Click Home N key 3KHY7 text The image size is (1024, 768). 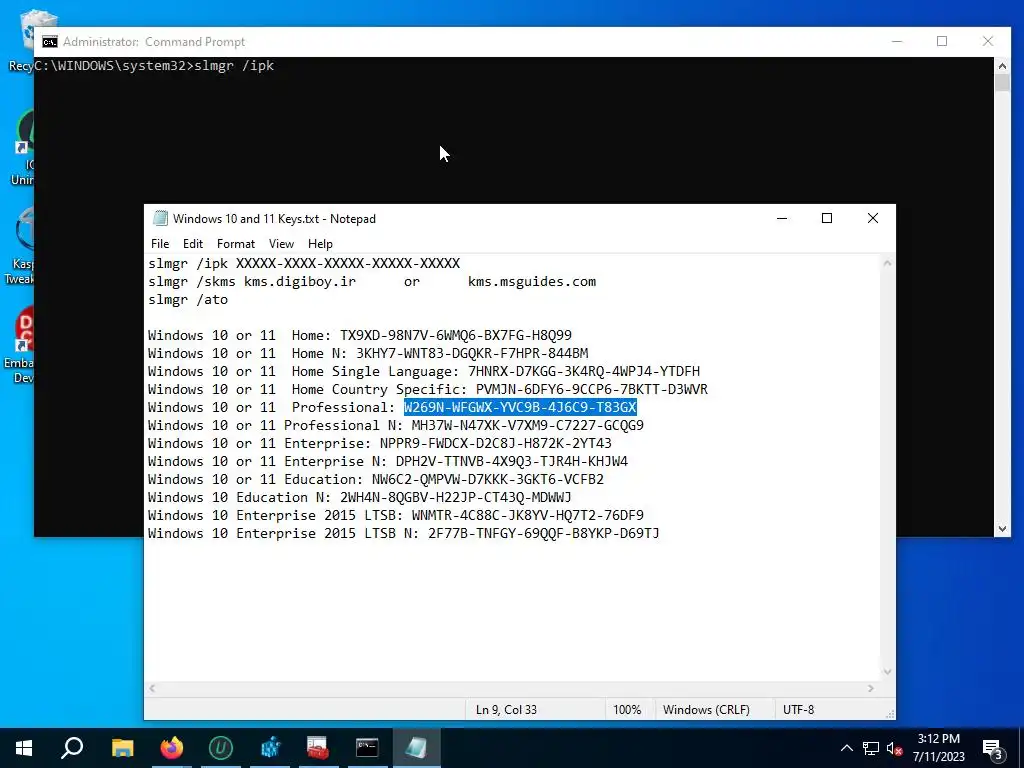(472, 353)
